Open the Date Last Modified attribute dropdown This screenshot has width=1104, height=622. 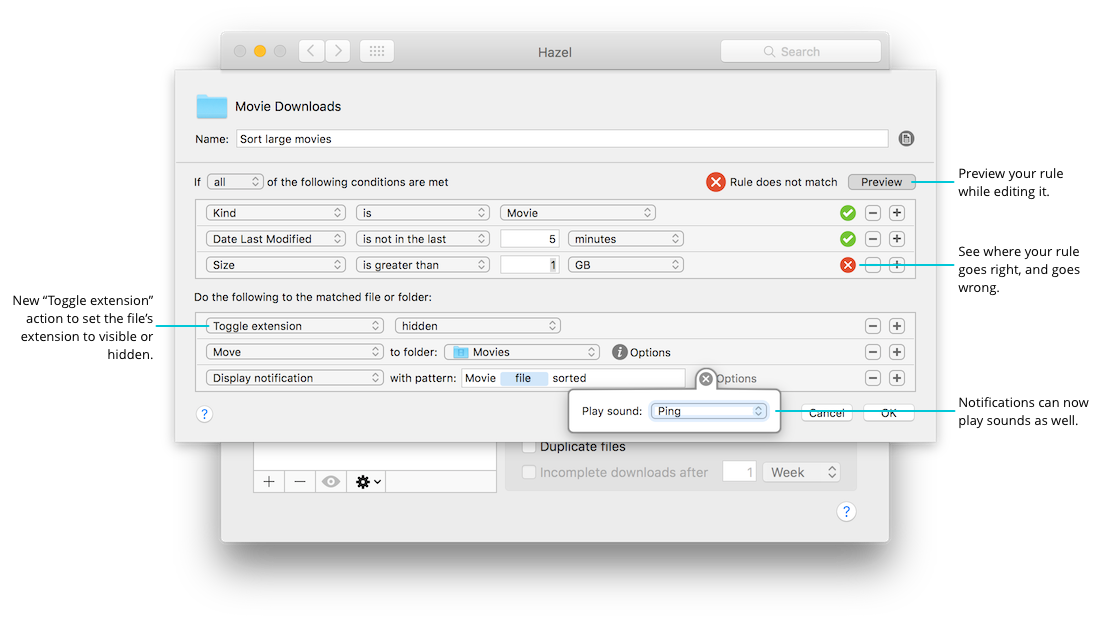[x=275, y=239]
